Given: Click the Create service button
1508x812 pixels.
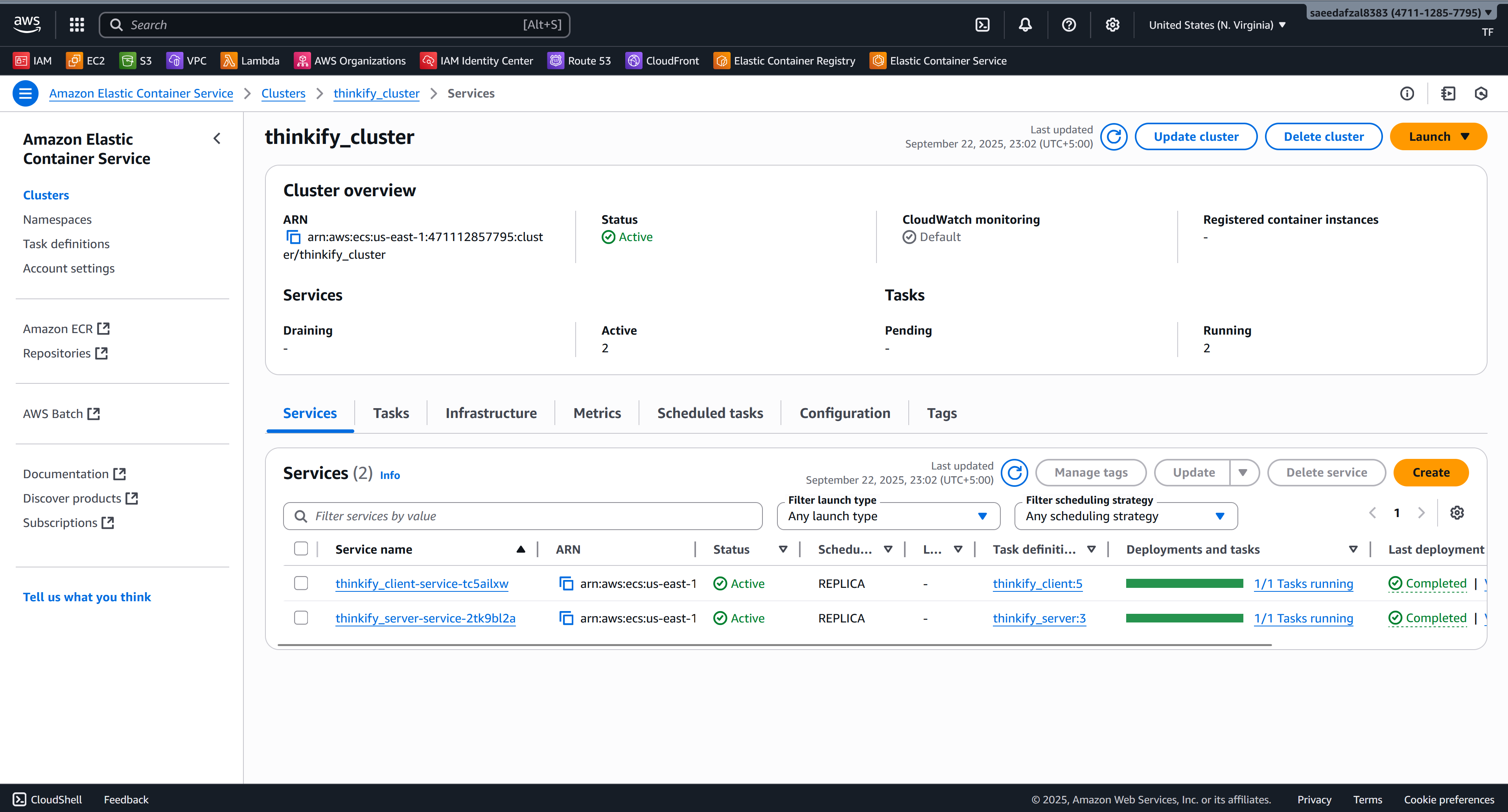Looking at the screenshot, I should pos(1430,472).
